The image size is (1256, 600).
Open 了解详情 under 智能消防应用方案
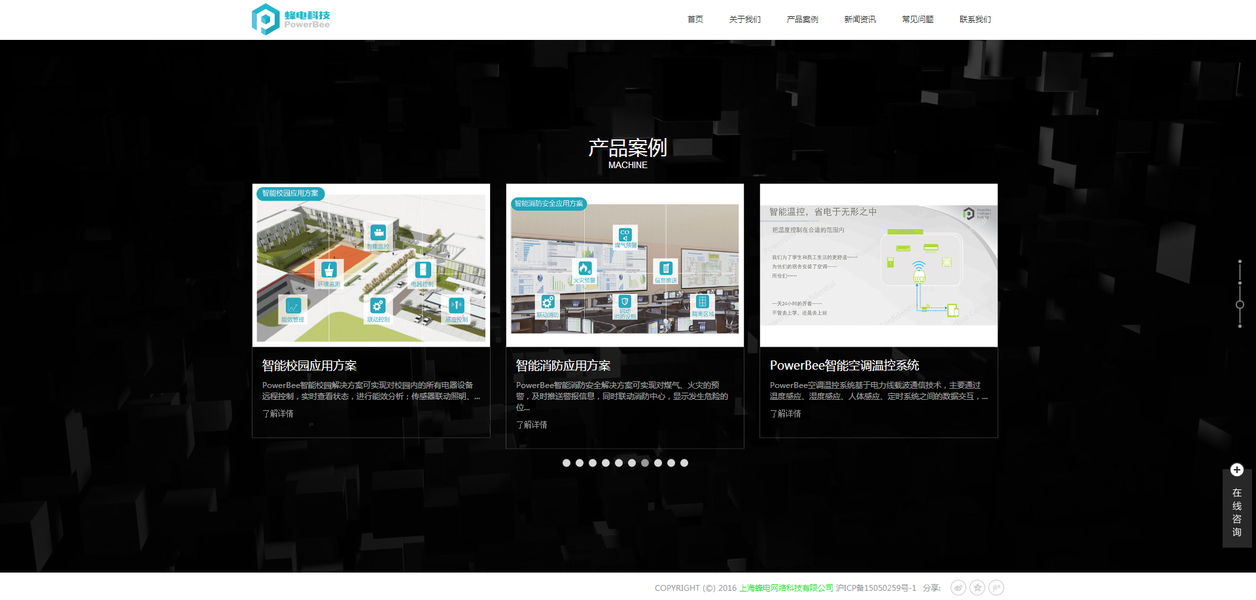click(x=532, y=425)
